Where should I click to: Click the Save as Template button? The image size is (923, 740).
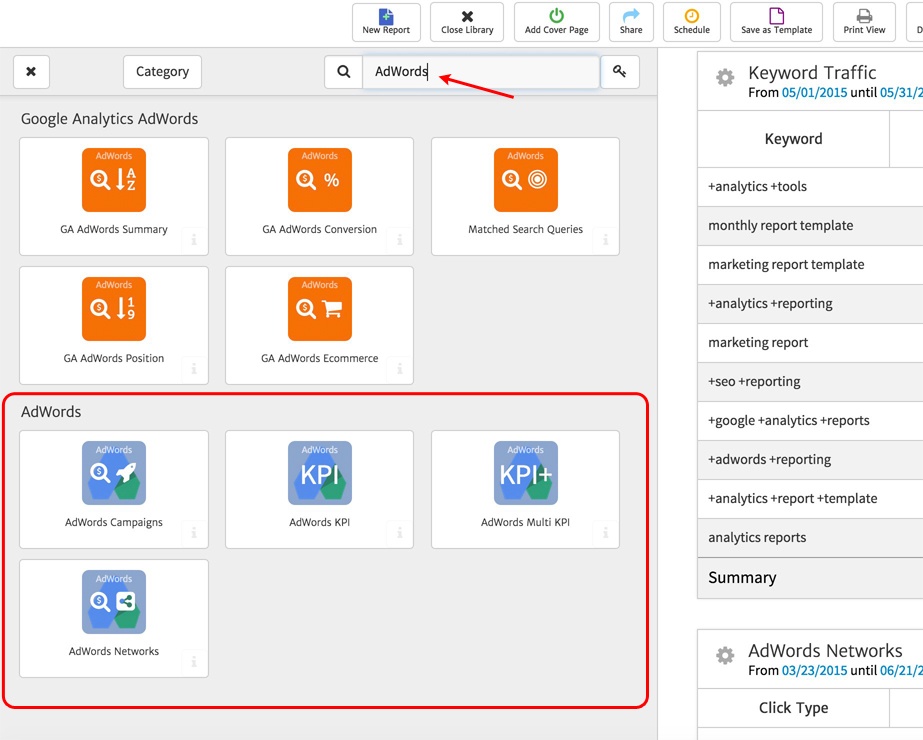775,21
